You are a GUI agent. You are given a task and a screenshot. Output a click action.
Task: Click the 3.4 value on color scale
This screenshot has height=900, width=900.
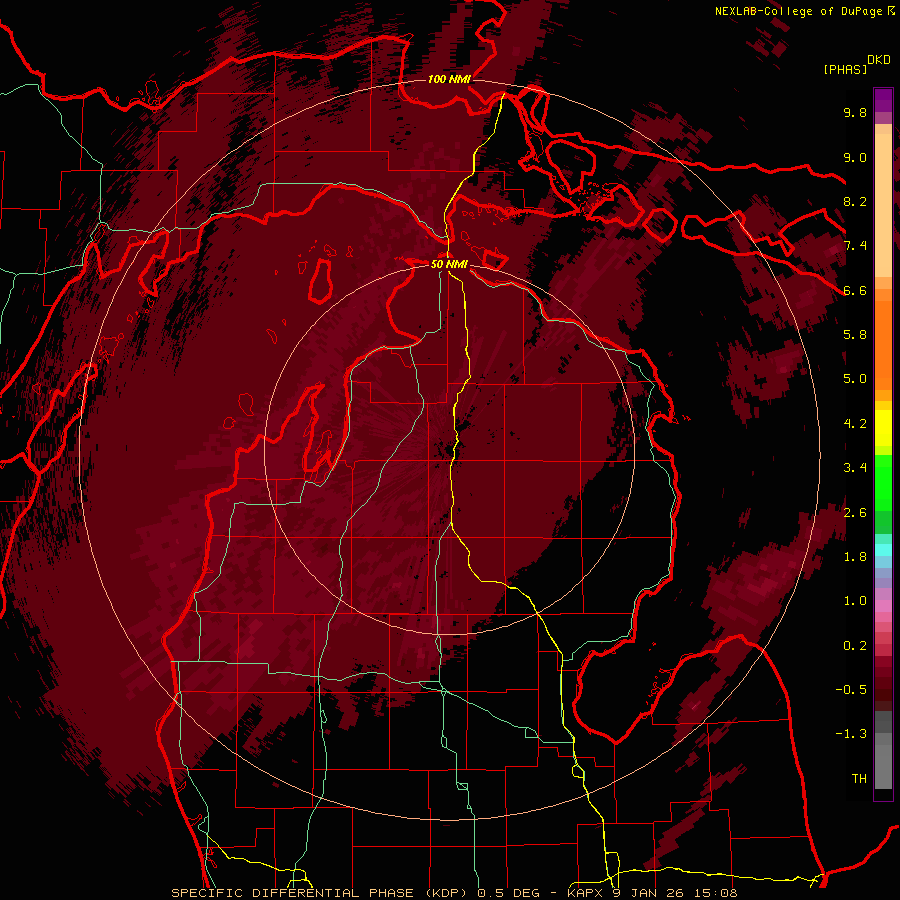[855, 468]
